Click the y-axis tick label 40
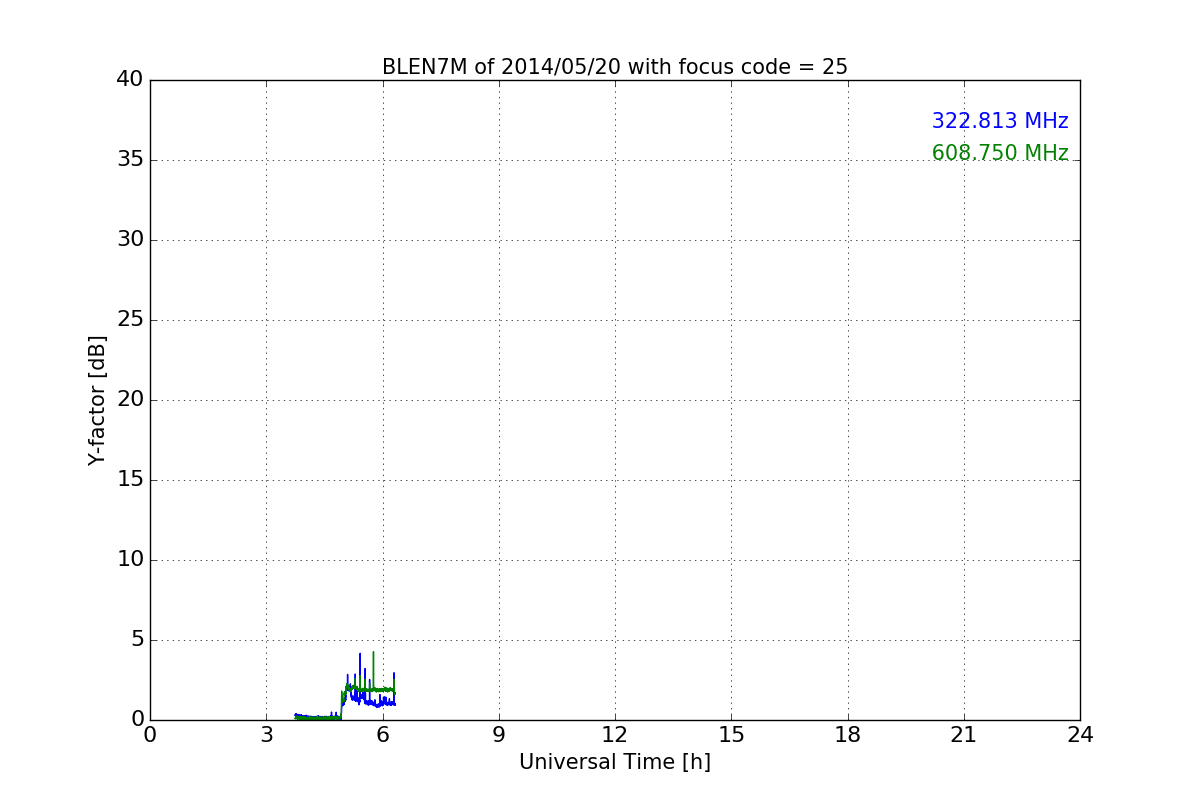This screenshot has height=800, width=1200. [x=130, y=80]
